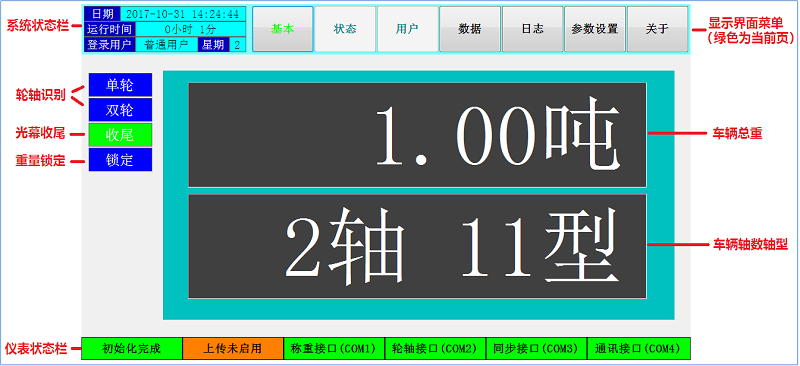Click the 2轴 11型 axle display
This screenshot has height=366, width=800.
tap(417, 246)
